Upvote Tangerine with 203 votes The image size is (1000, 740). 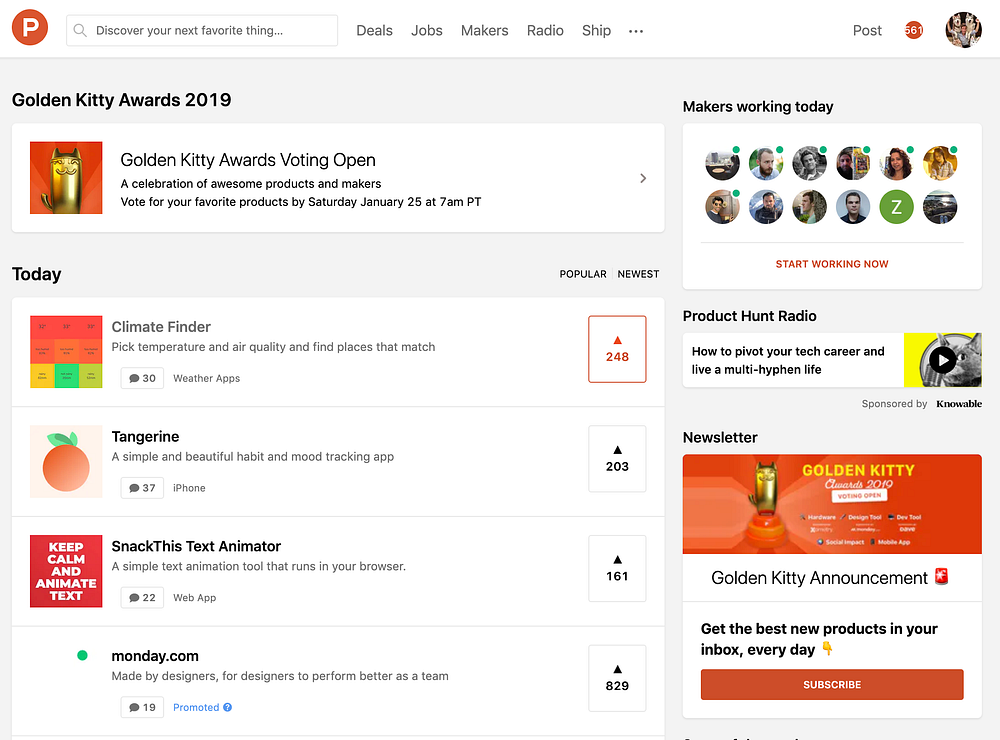tap(617, 459)
